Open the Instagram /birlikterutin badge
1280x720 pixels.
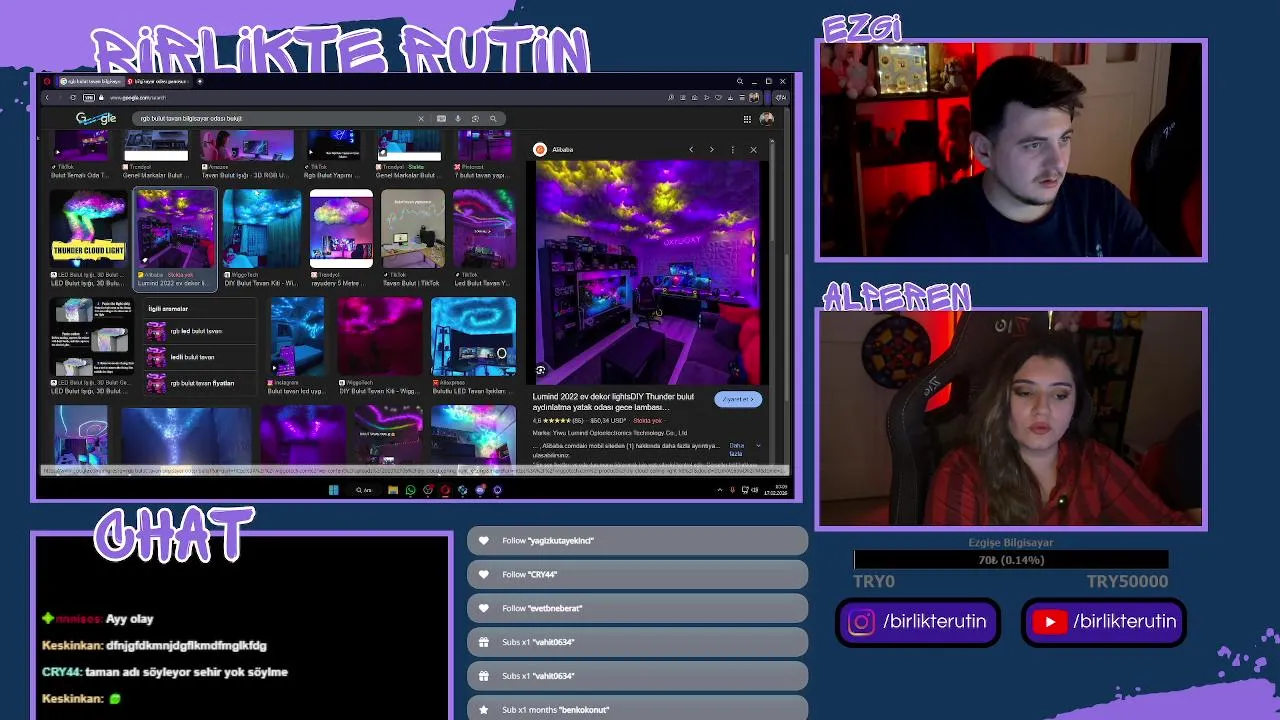pyautogui.click(x=918, y=622)
